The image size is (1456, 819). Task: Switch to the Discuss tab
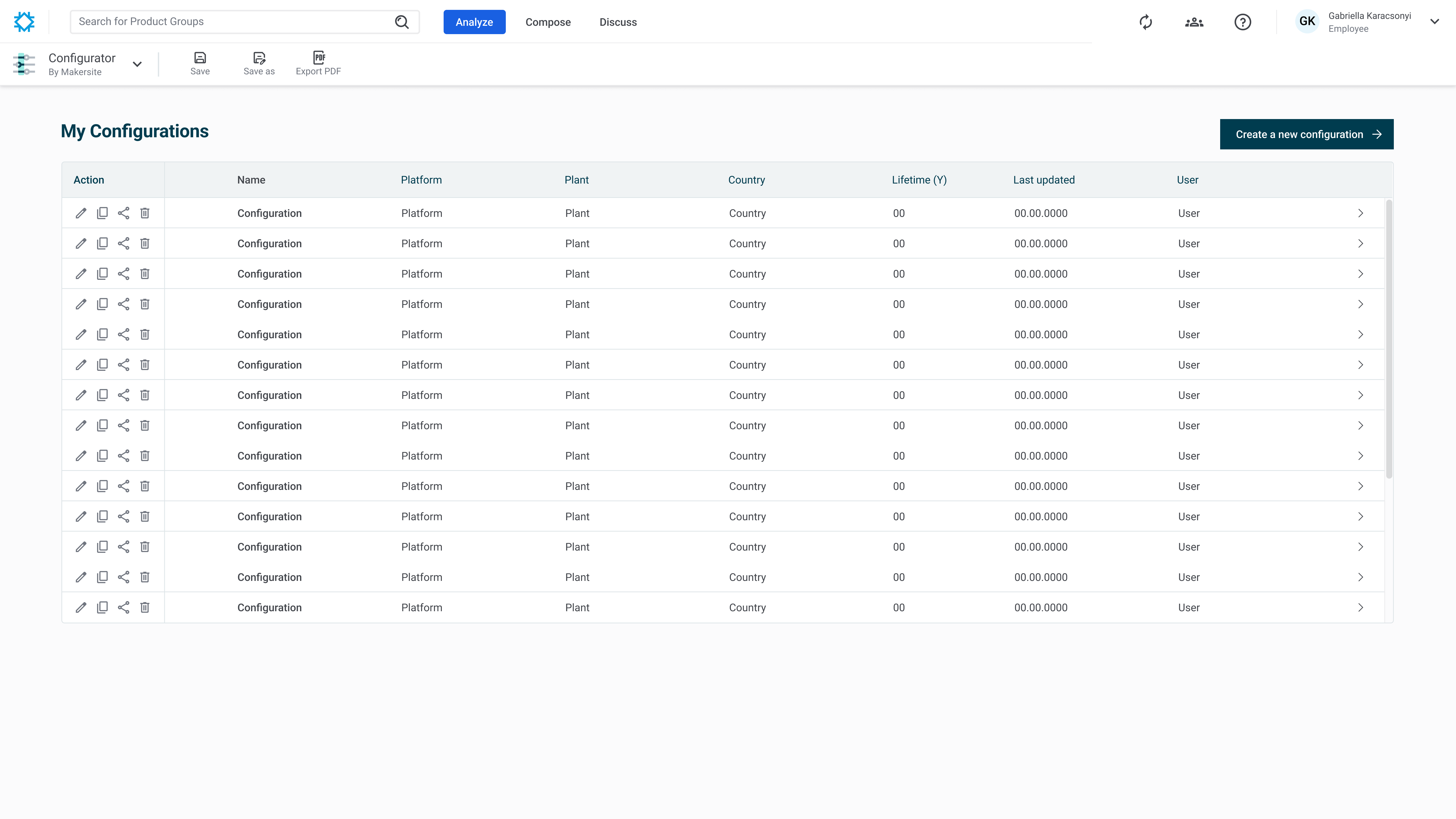[x=618, y=22]
